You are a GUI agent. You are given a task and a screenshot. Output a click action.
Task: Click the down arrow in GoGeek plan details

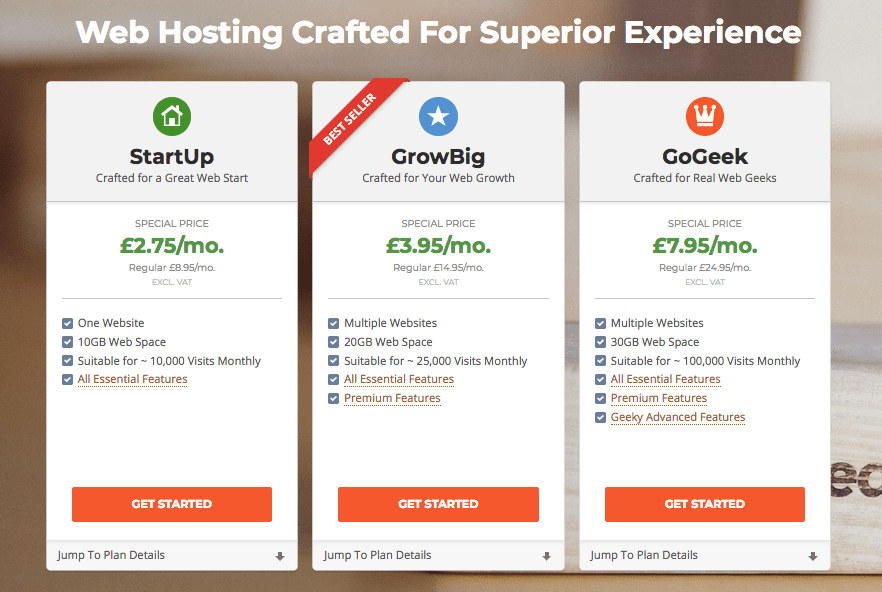(813, 557)
